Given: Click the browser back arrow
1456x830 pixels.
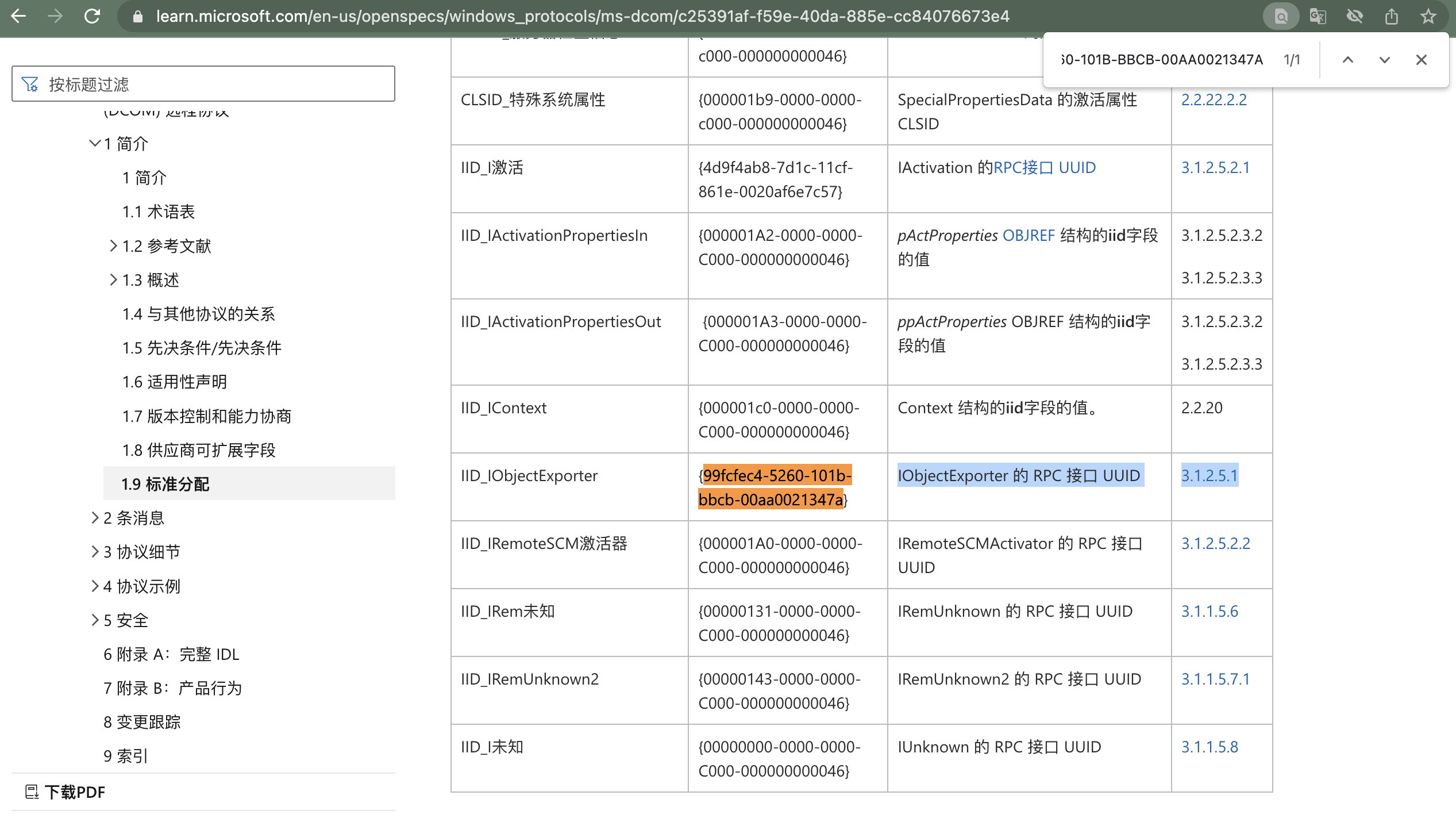Looking at the screenshot, I should tap(18, 16).
